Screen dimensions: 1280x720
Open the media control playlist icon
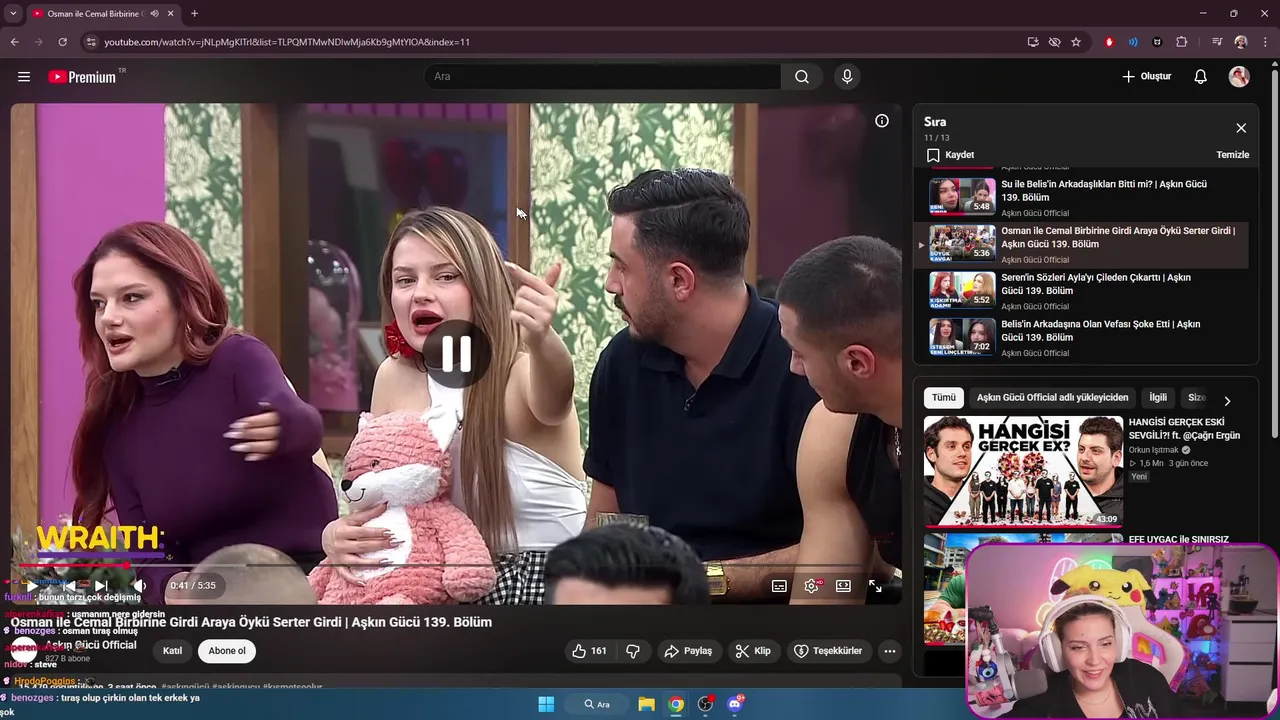tap(1217, 42)
